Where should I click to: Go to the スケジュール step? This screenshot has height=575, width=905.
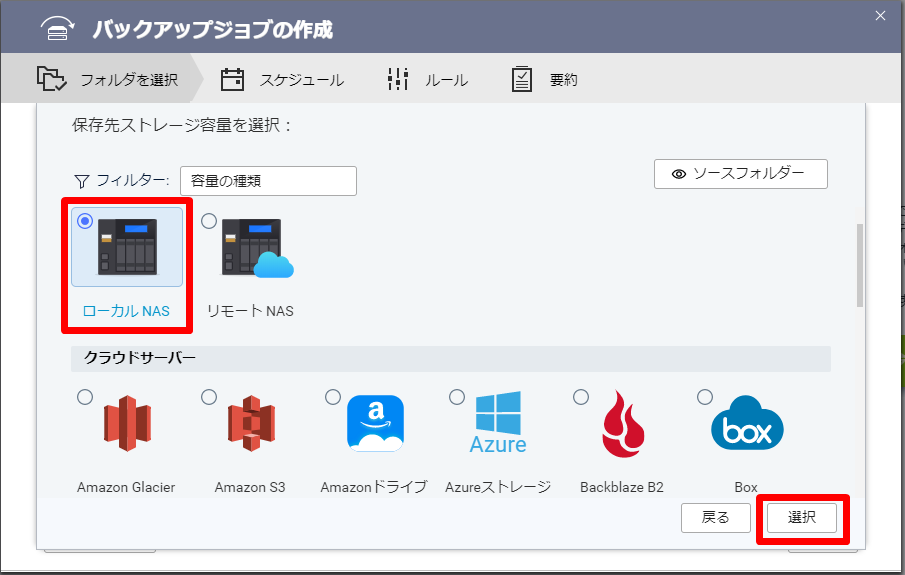283,80
